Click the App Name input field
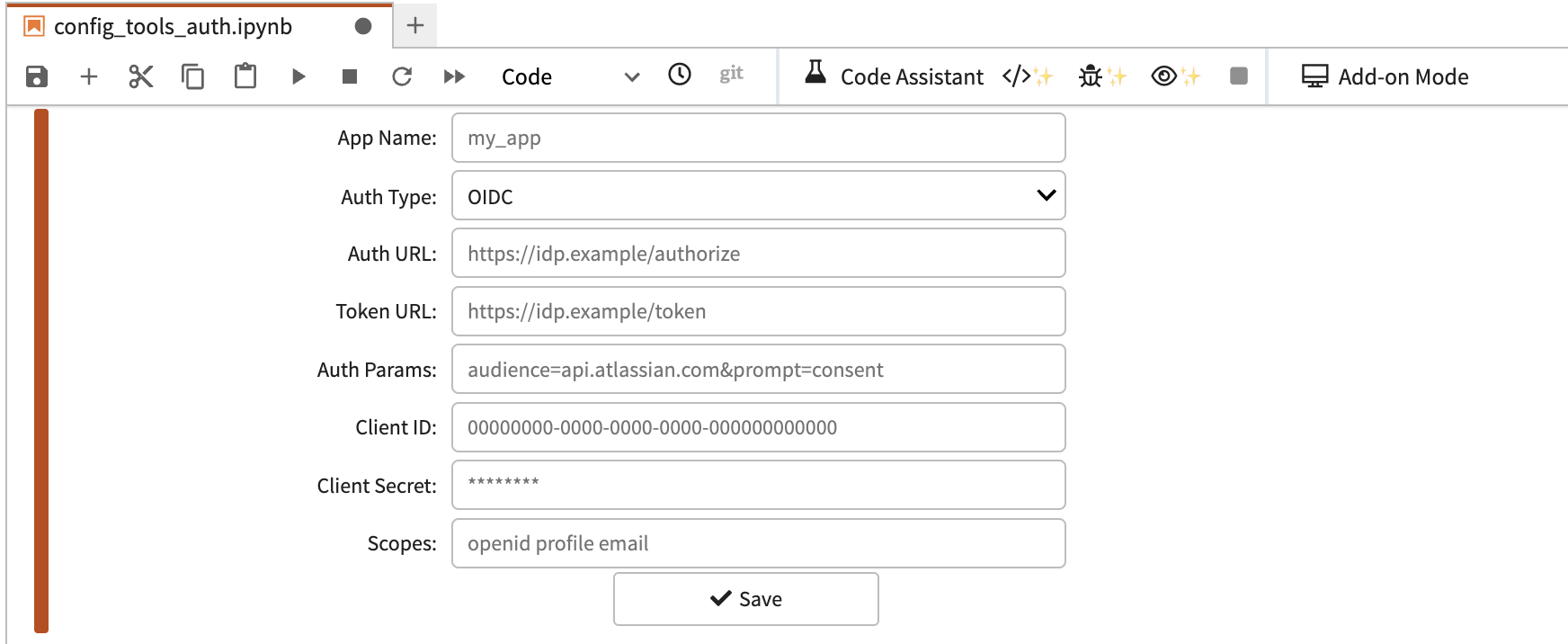 click(758, 138)
